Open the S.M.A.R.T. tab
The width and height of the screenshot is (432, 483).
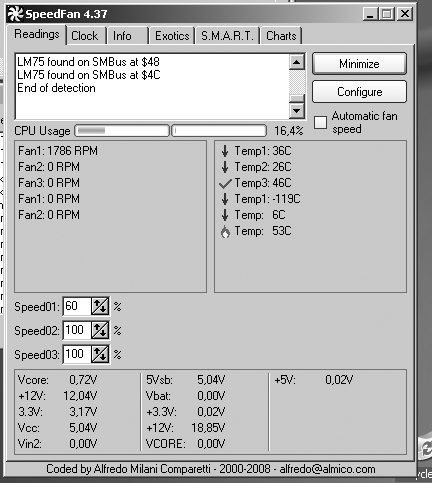click(x=227, y=36)
